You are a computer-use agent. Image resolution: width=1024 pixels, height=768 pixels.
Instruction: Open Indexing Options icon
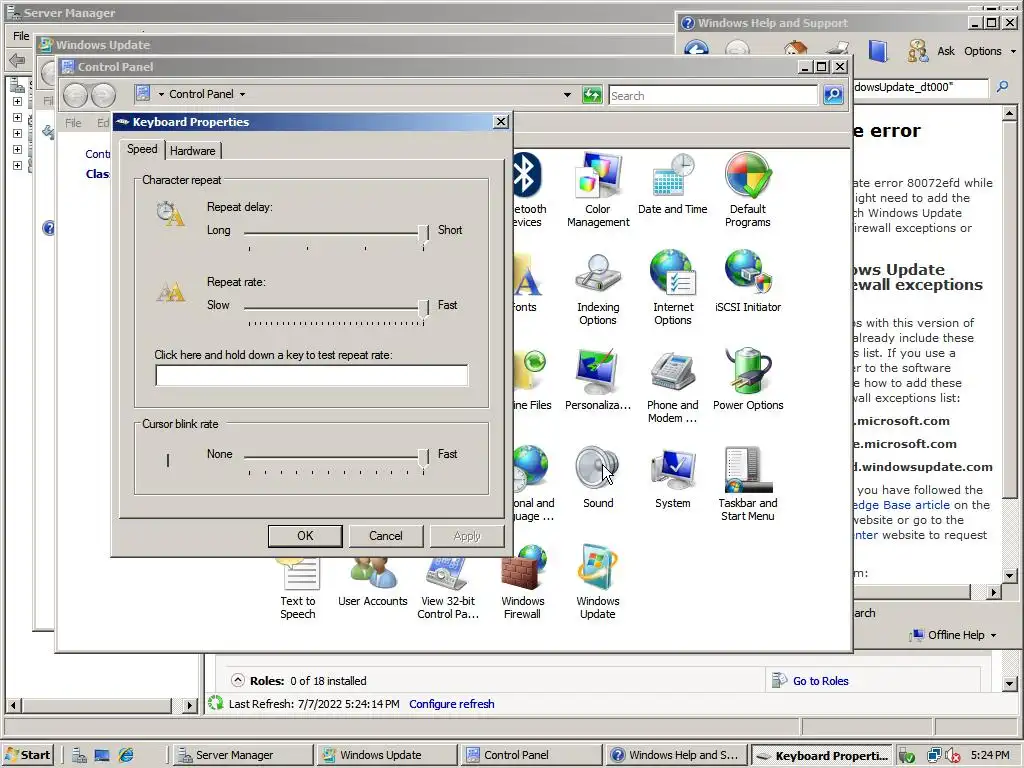(598, 287)
